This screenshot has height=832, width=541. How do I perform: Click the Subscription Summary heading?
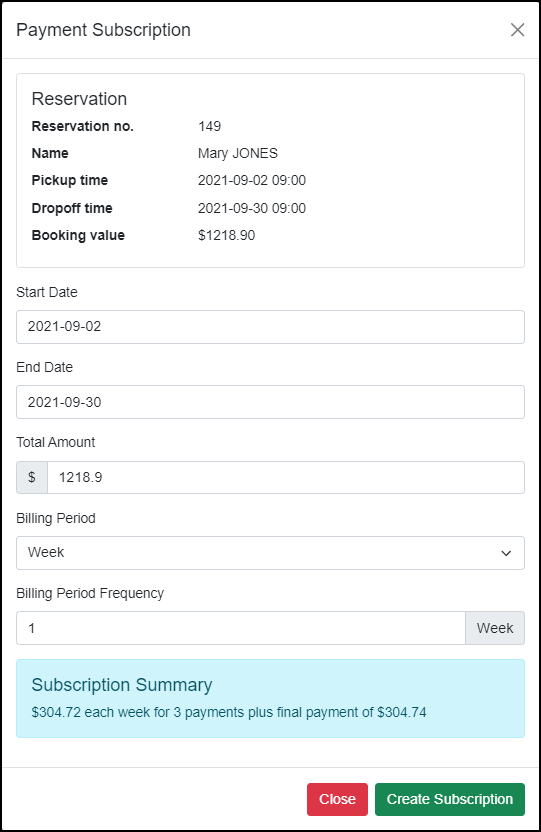coord(122,685)
